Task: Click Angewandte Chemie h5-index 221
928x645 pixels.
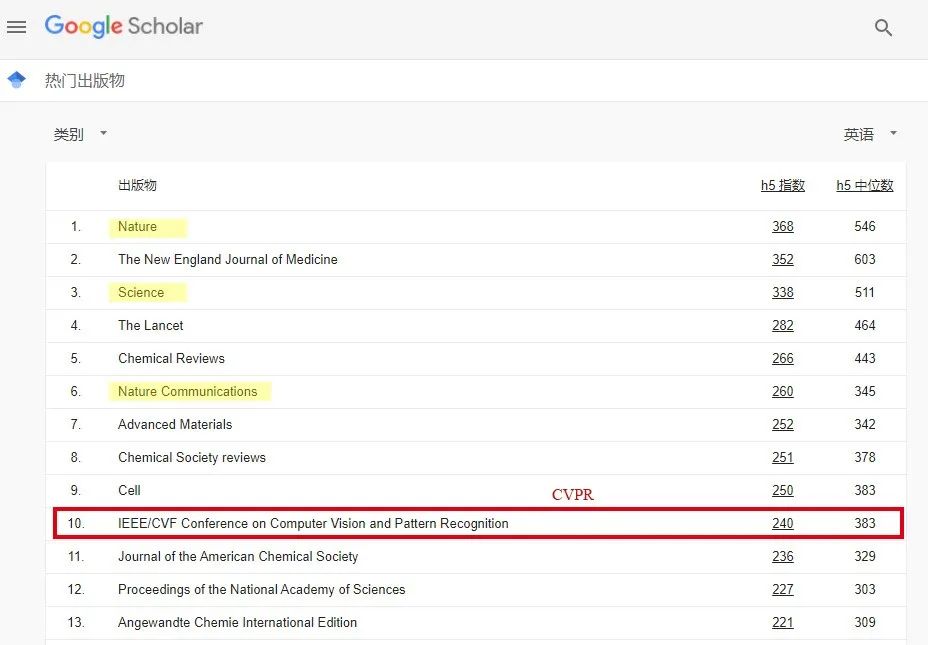Action: point(782,622)
